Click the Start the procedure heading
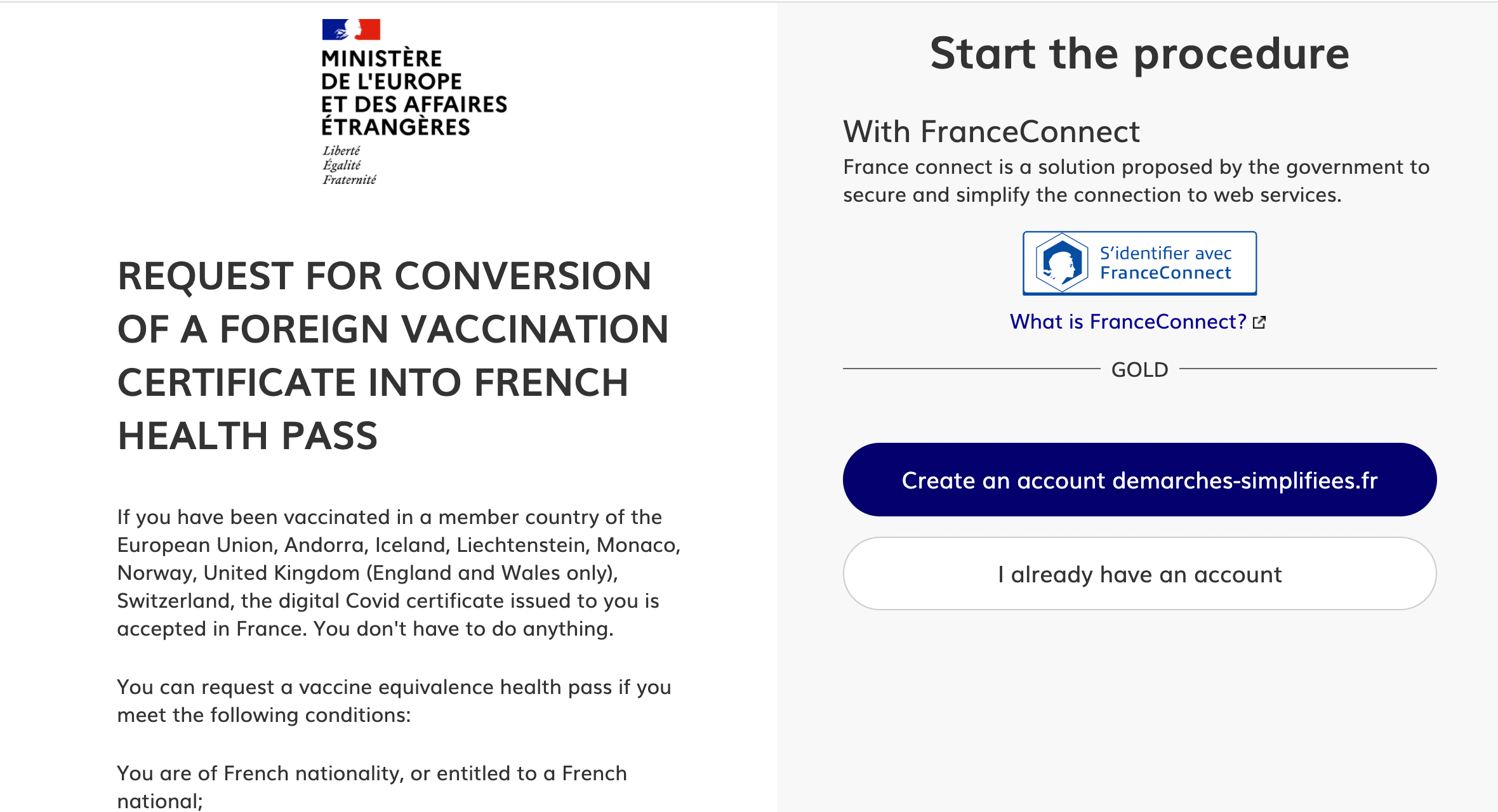 pyautogui.click(x=1139, y=53)
